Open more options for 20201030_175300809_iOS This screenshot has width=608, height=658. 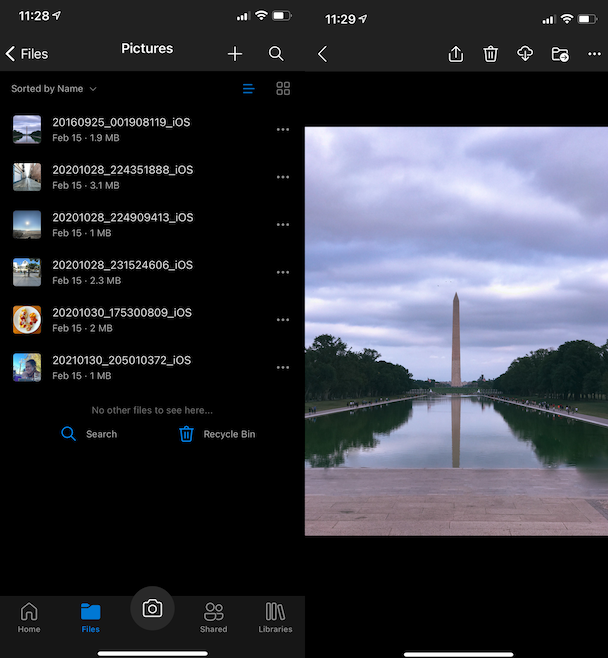[x=283, y=320]
